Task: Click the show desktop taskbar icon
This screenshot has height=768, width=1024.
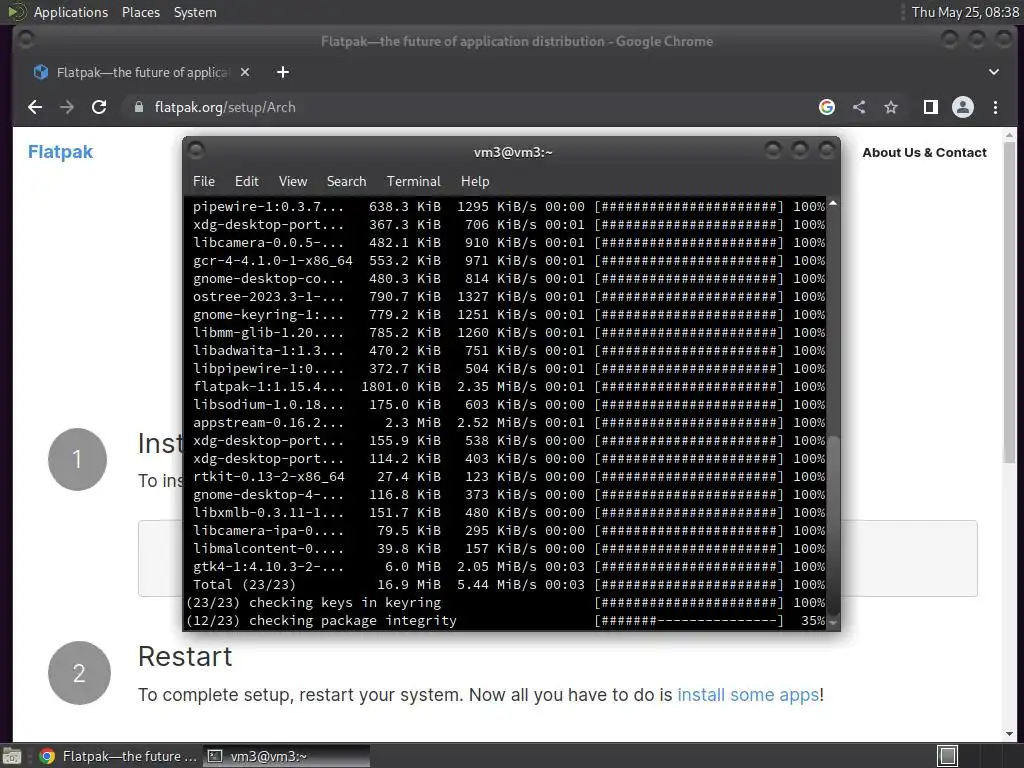Action: (12, 756)
